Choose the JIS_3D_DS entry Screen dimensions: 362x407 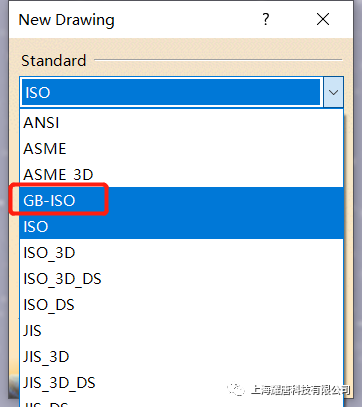point(181,382)
